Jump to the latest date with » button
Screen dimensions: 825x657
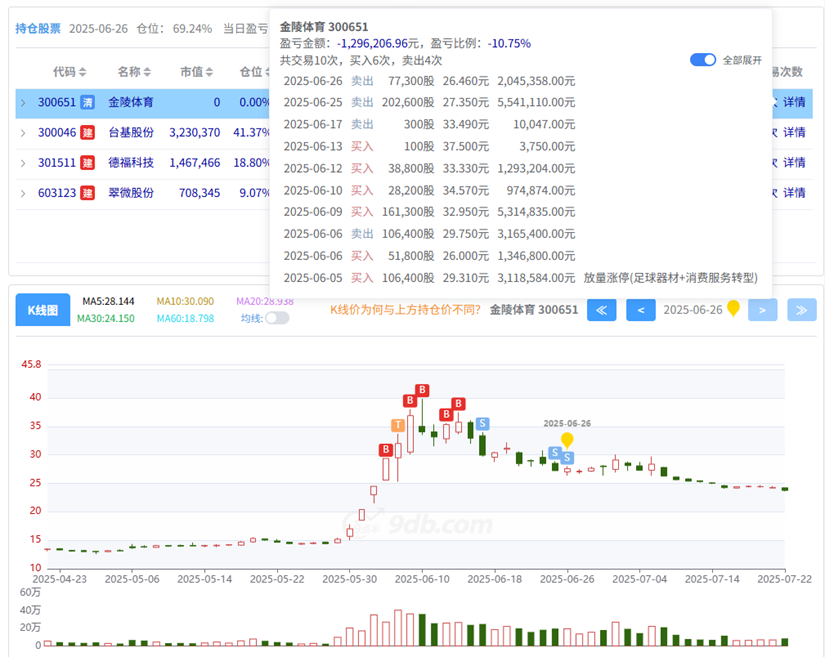[802, 310]
